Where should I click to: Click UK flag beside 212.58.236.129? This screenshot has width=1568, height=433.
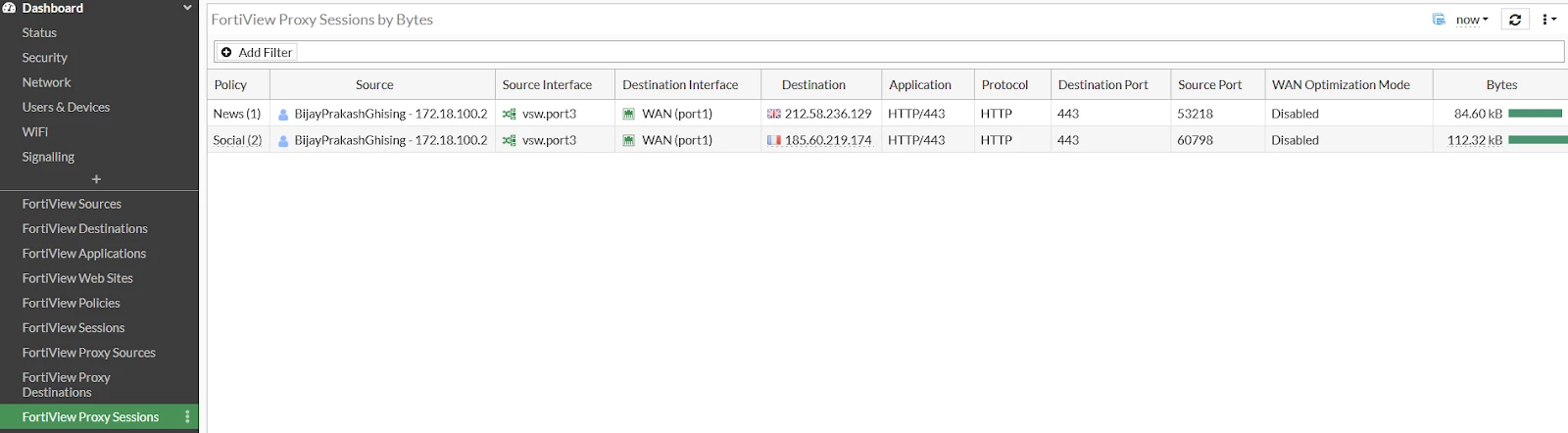pyautogui.click(x=774, y=114)
